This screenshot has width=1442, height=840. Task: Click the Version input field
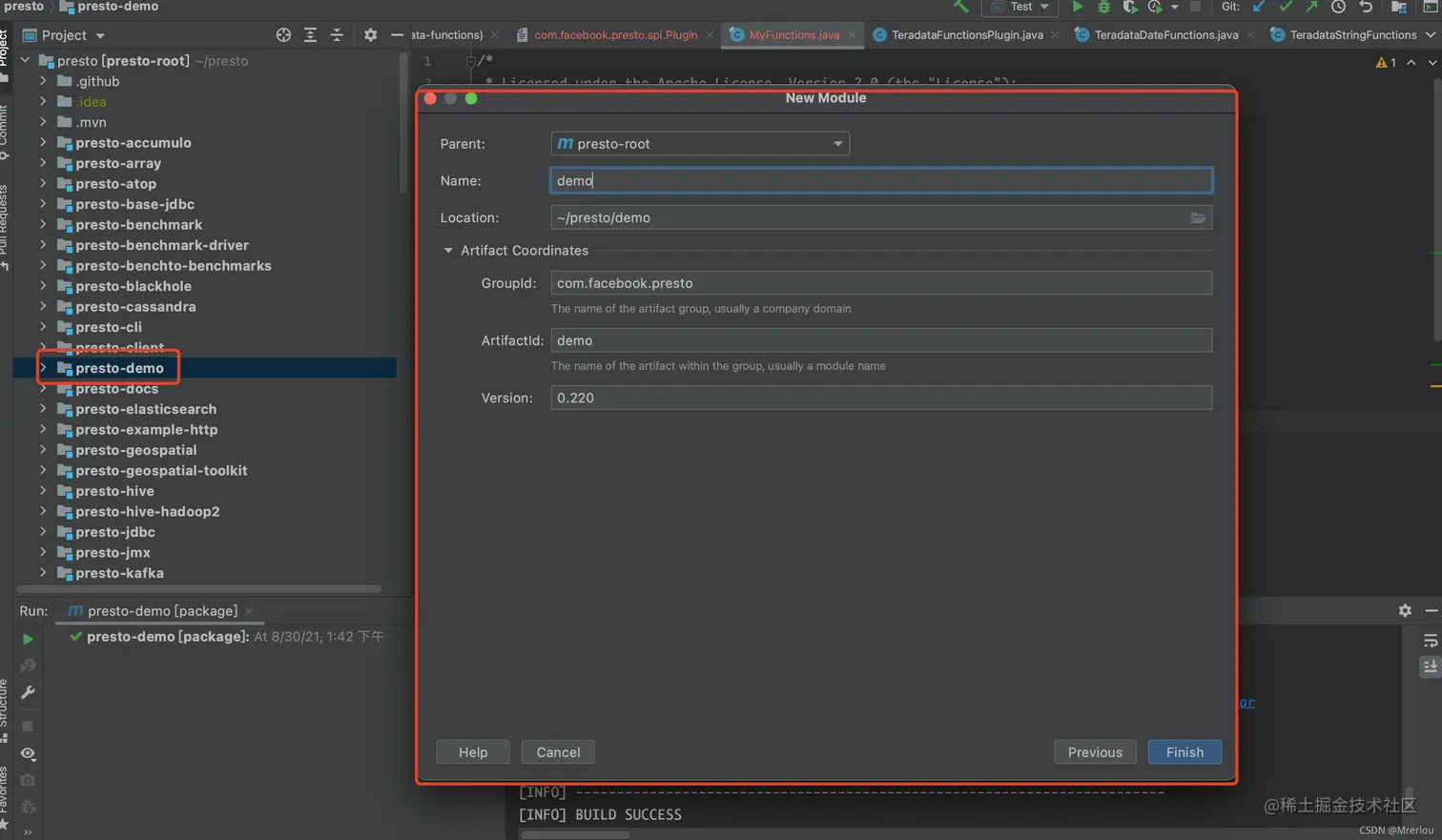(881, 398)
